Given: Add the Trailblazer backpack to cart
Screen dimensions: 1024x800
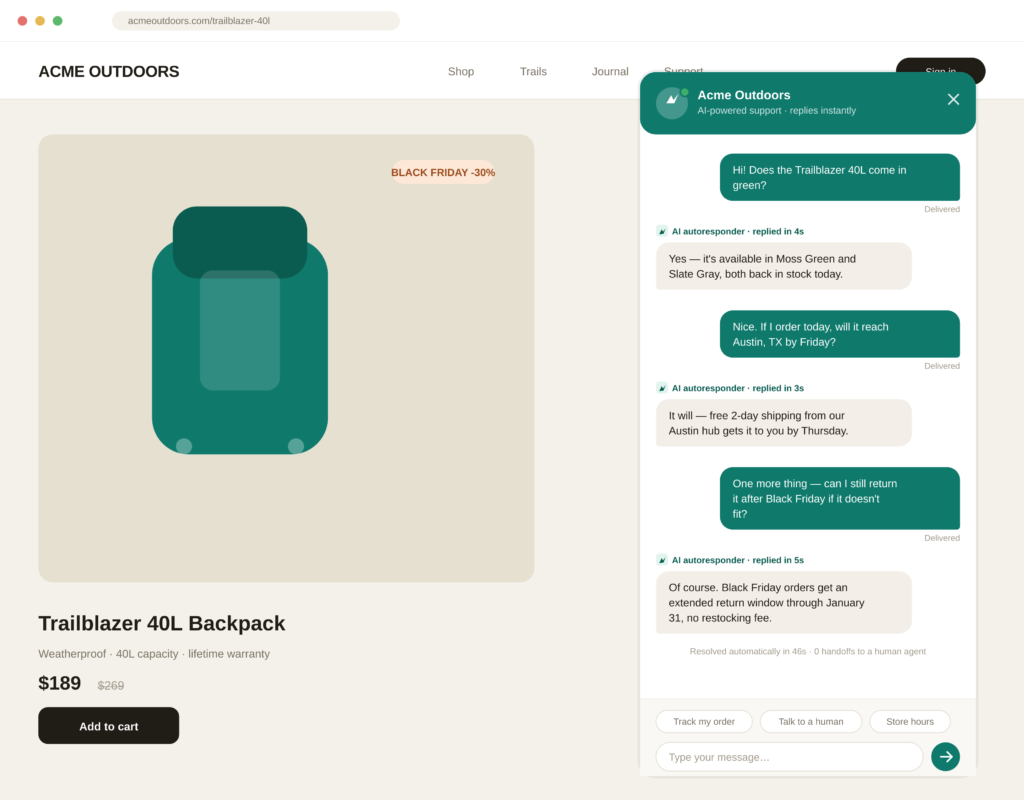Looking at the screenshot, I should (108, 726).
